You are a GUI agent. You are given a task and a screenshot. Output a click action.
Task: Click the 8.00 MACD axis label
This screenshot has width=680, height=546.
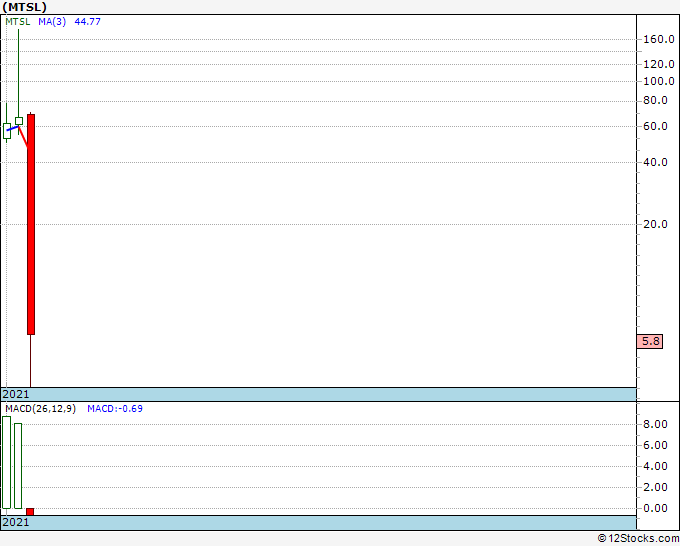point(655,424)
